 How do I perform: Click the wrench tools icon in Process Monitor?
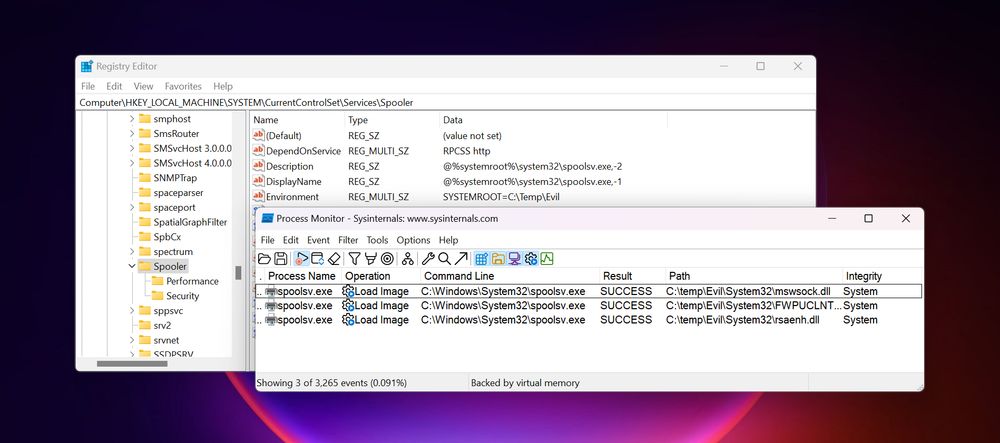(x=428, y=259)
